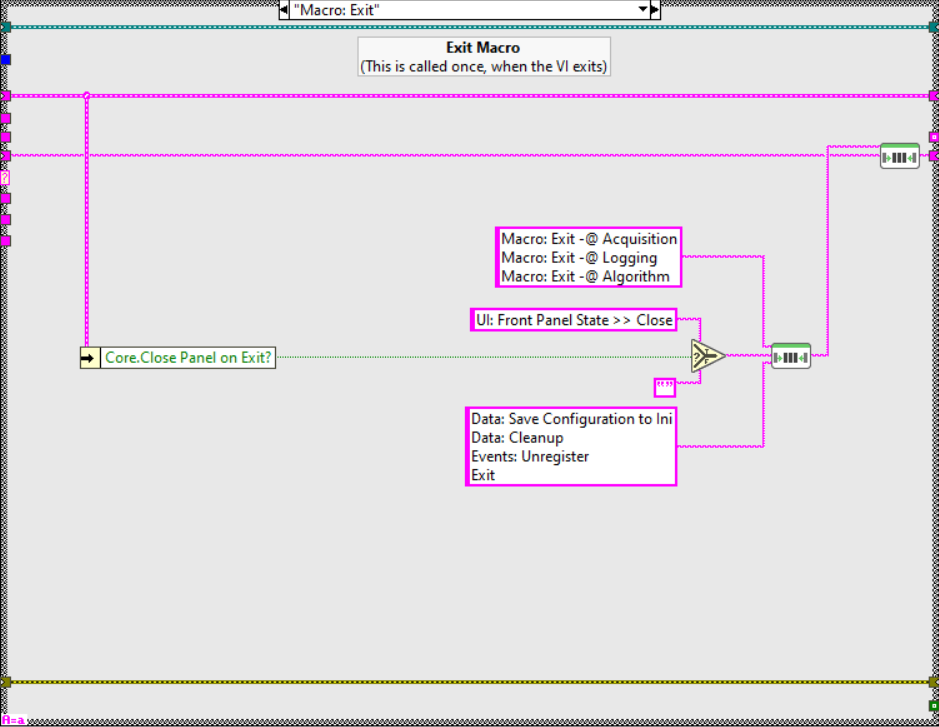
Task: Click the arrow glyph inside the Core.Close Panel terminal
Action: coord(89,356)
